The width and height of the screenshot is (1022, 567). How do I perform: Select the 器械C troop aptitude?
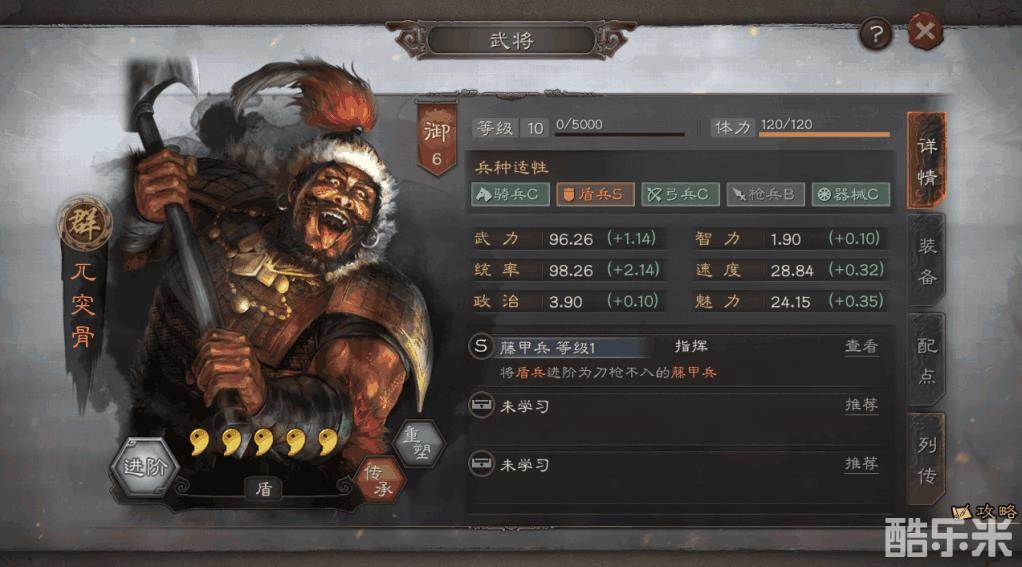click(851, 194)
